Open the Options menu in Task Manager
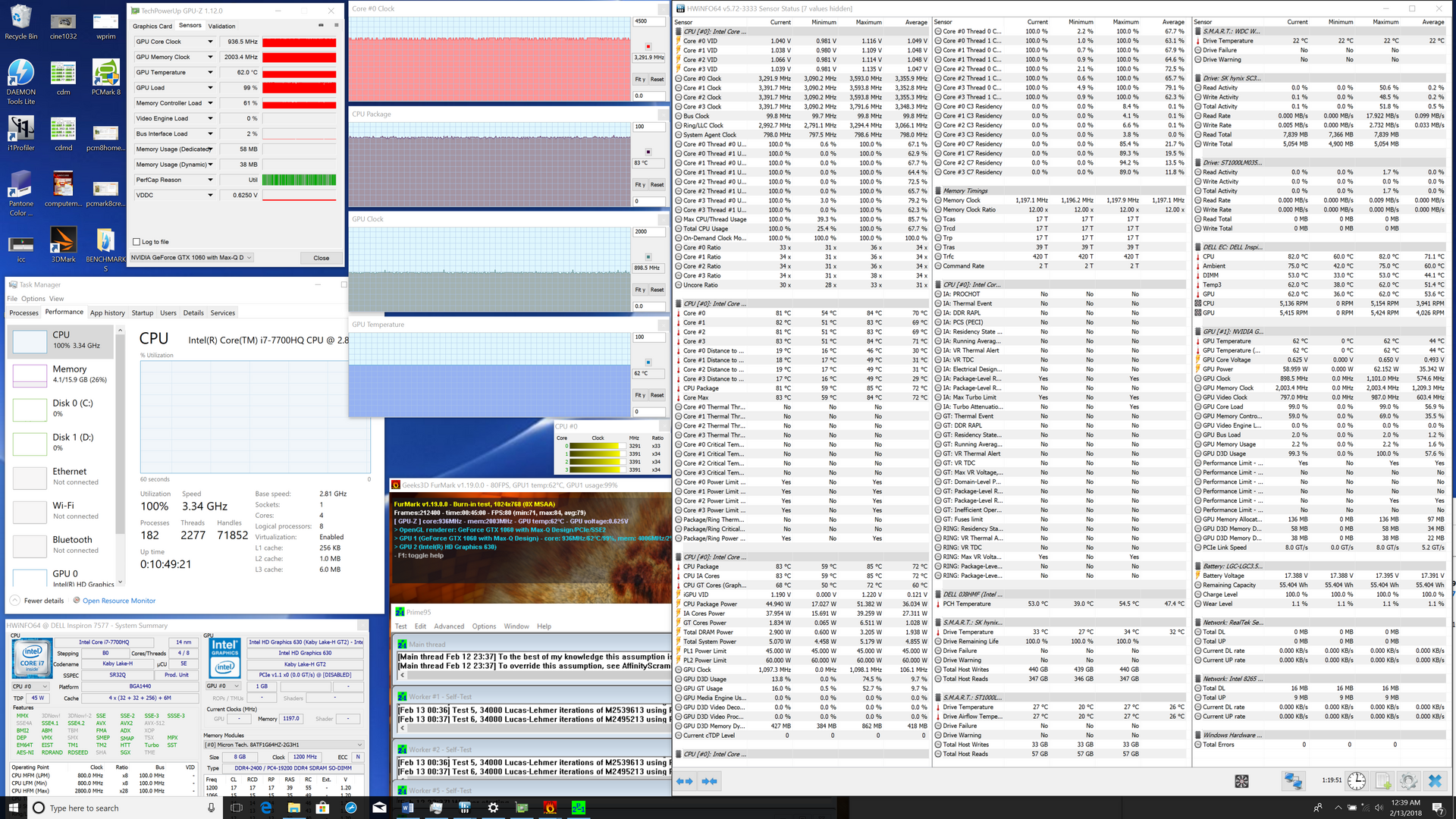Screen dimensions: 1456x819 (33, 299)
